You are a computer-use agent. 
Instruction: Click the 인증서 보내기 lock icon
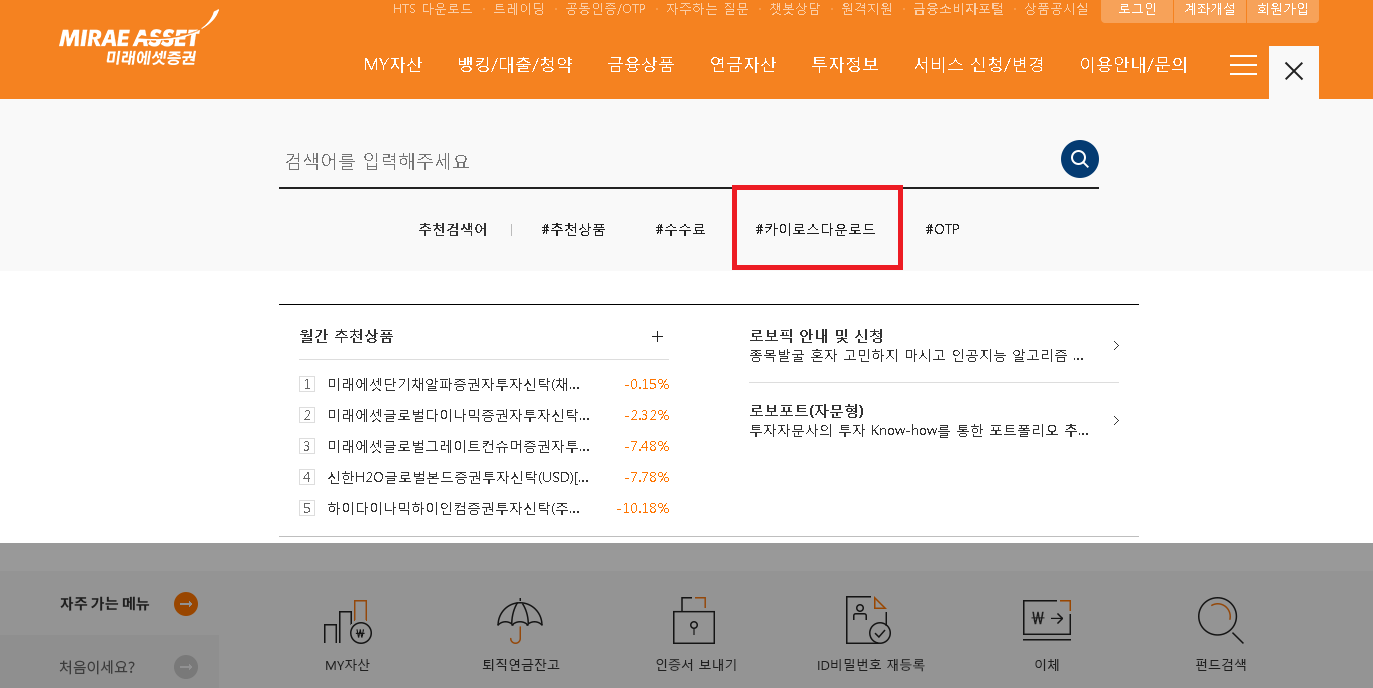(x=694, y=621)
